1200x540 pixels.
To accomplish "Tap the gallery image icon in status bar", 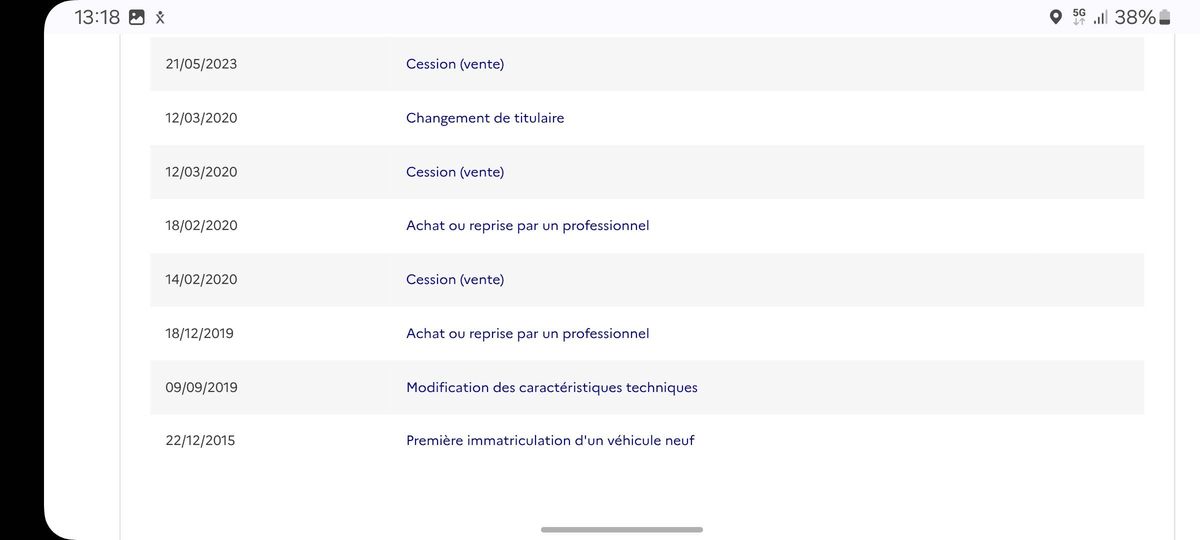I will [137, 17].
